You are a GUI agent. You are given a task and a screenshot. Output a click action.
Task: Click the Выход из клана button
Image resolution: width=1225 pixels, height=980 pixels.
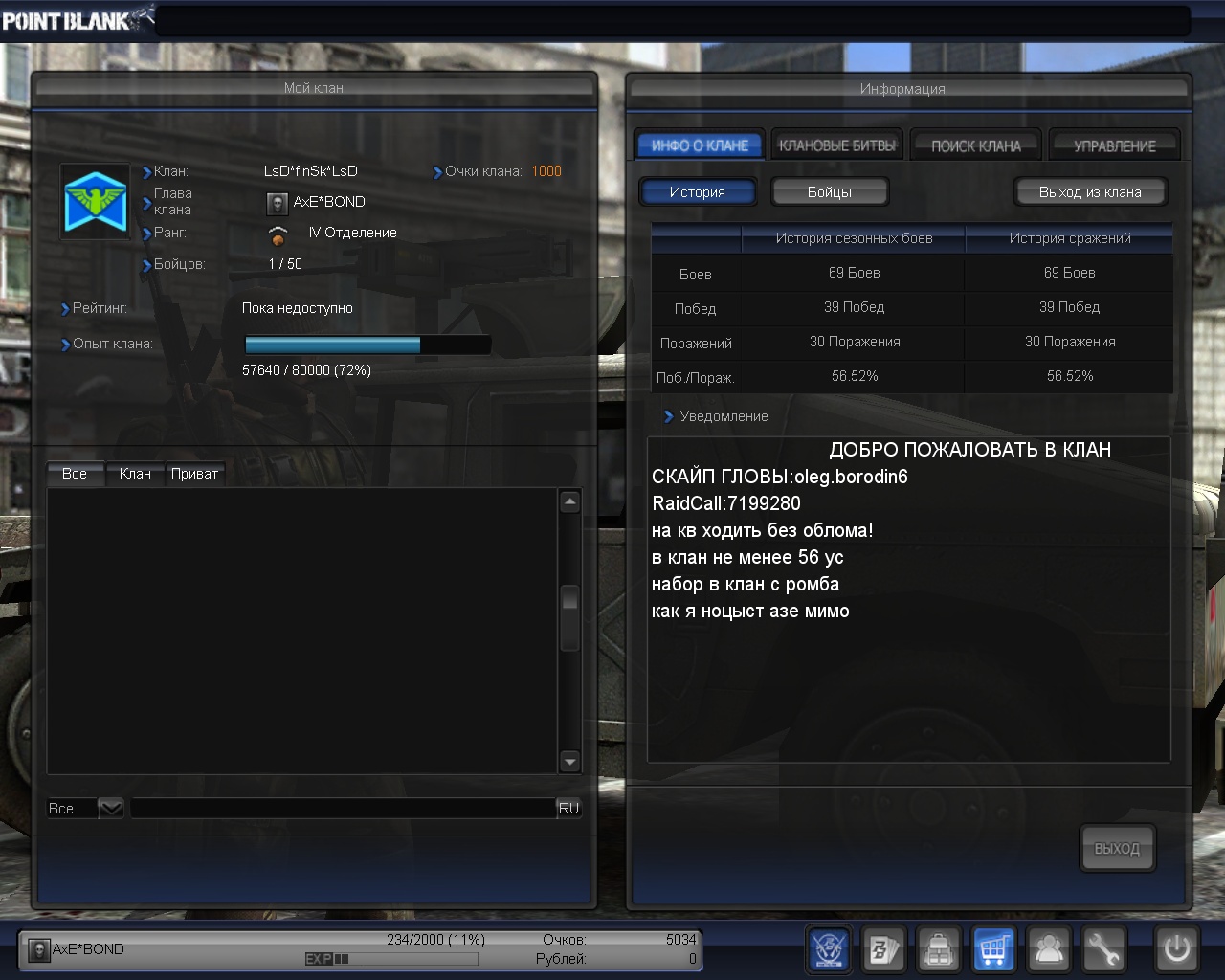coord(1090,192)
